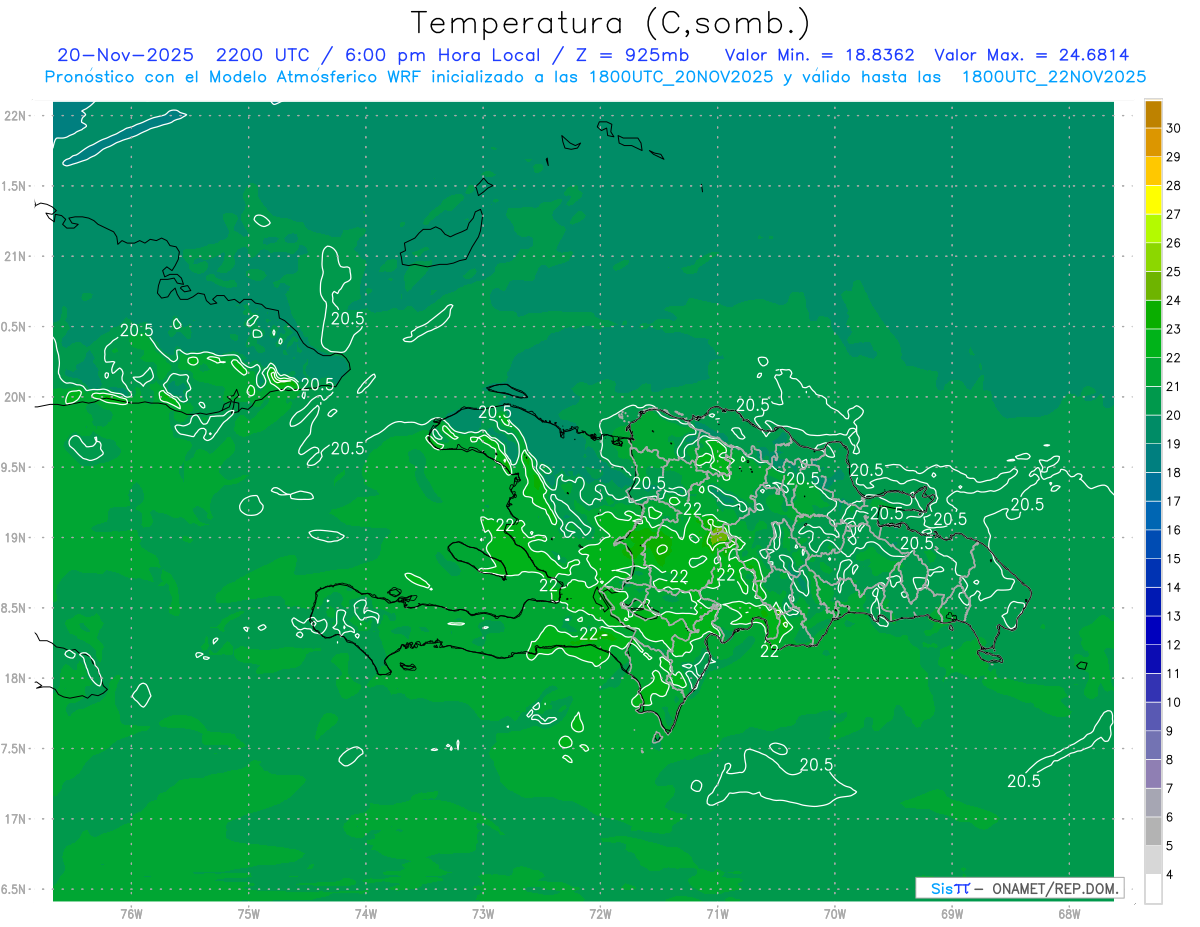
Task: Click the "74W" longitude axis label
Action: click(x=366, y=913)
